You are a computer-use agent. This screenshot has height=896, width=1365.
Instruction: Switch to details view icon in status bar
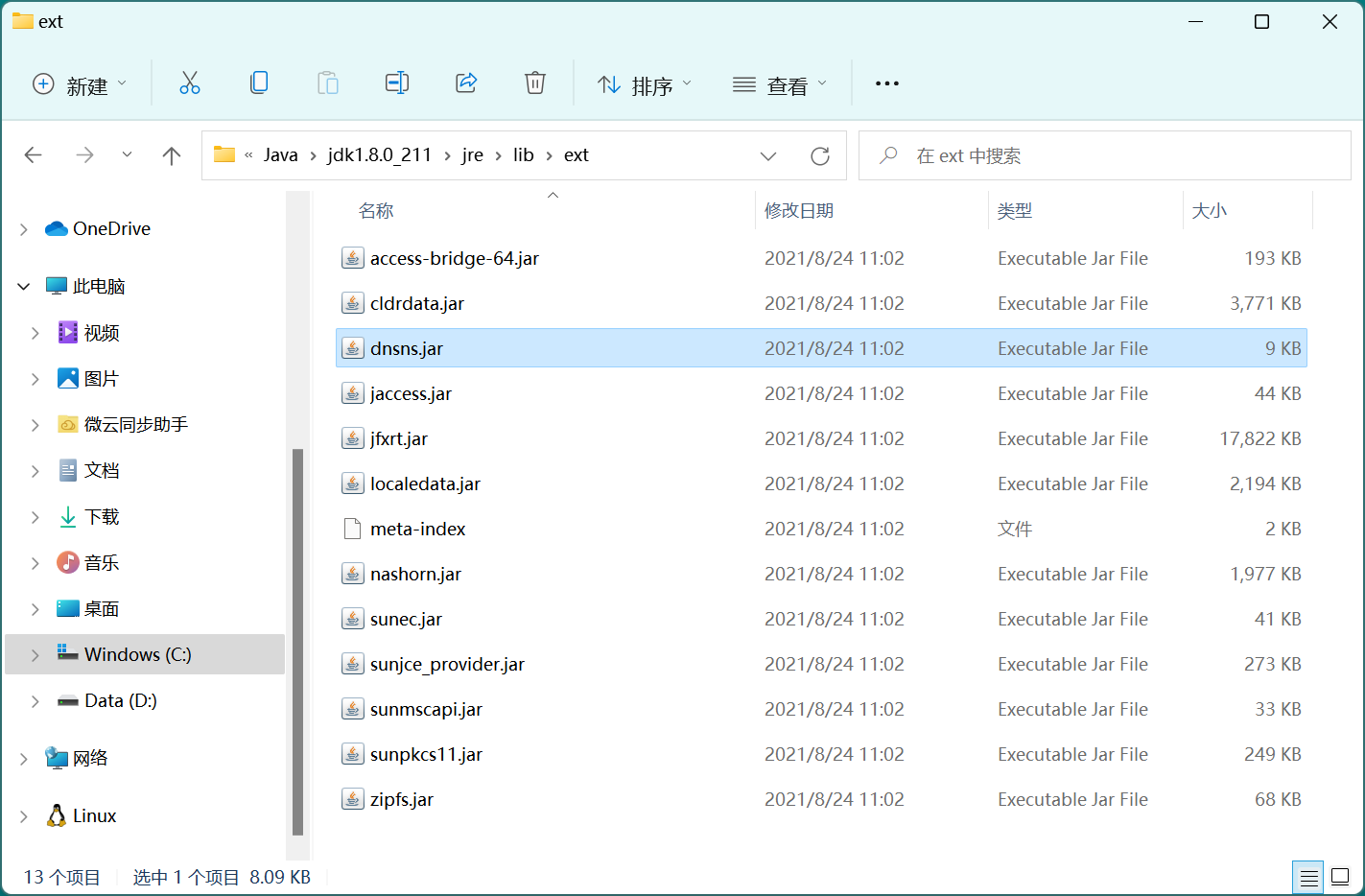1307,877
